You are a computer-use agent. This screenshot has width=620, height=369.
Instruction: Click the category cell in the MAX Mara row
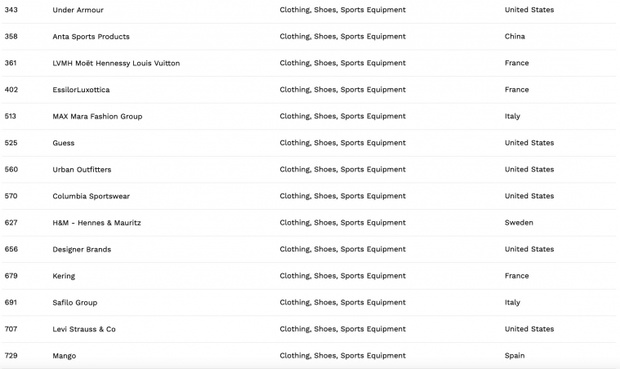tap(342, 116)
